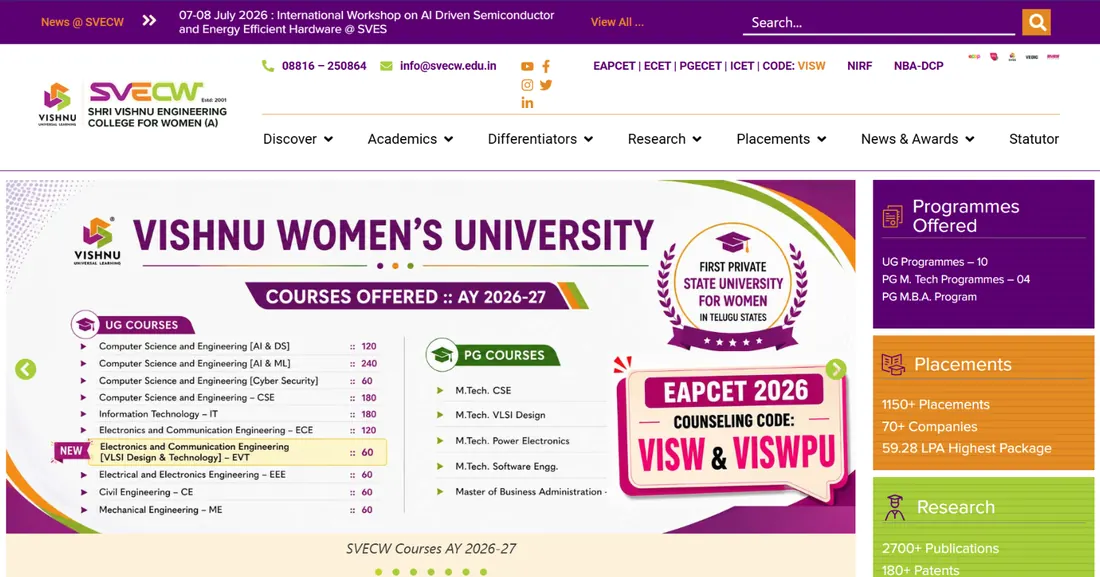Open the Statutory menu item
The width and height of the screenshot is (1100, 577).
click(1034, 139)
